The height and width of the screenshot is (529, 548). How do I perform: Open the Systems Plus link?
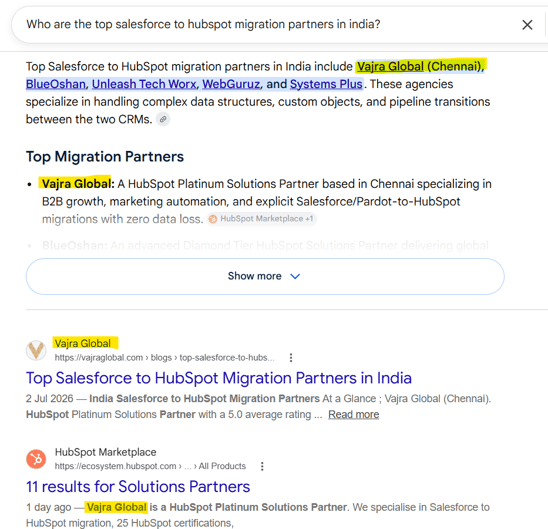coord(326,84)
